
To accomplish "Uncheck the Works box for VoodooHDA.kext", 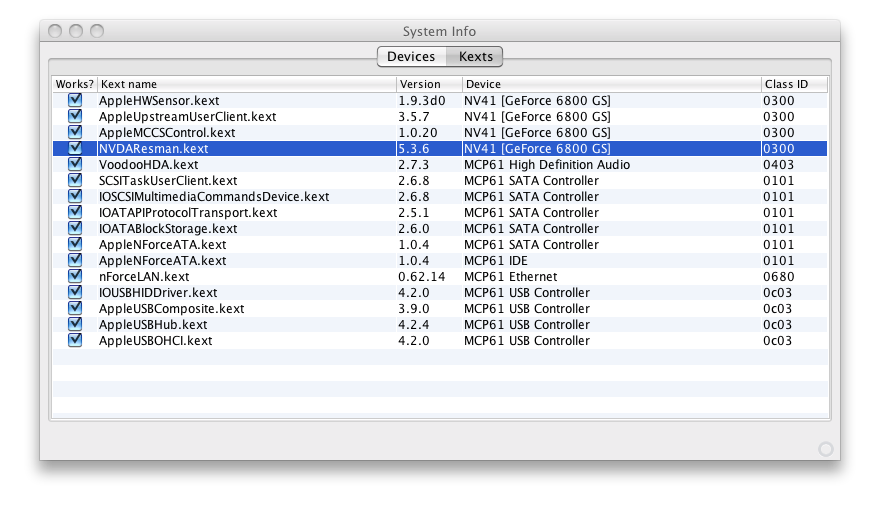I will point(75,164).
